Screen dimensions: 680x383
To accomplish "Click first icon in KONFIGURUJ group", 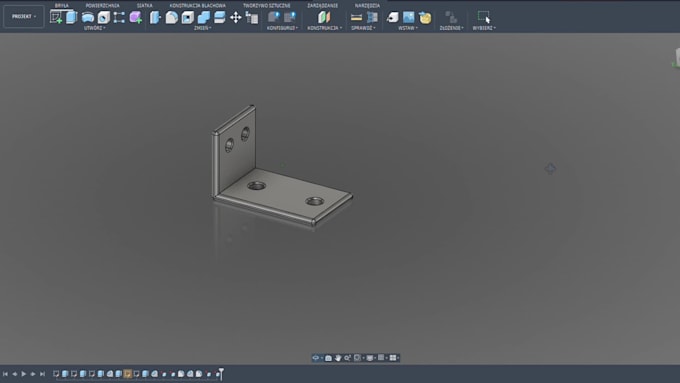I will (x=274, y=17).
